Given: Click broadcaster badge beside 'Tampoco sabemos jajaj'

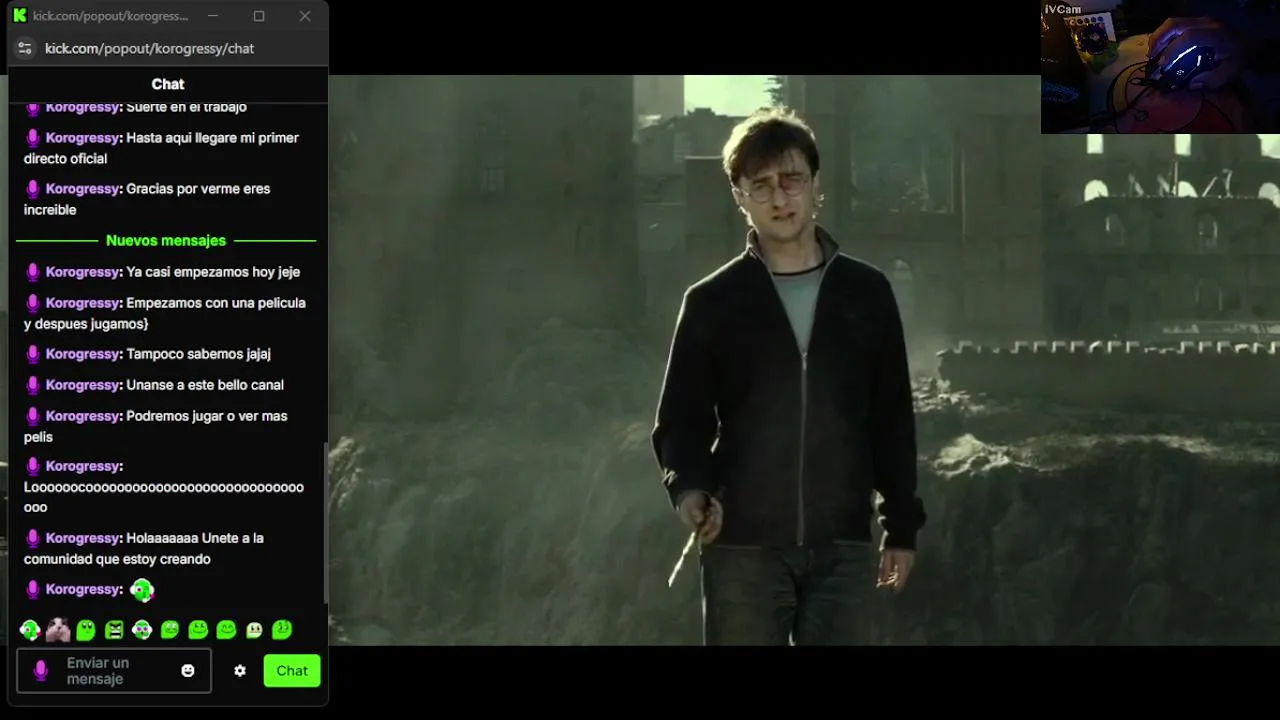Looking at the screenshot, I should pos(33,354).
